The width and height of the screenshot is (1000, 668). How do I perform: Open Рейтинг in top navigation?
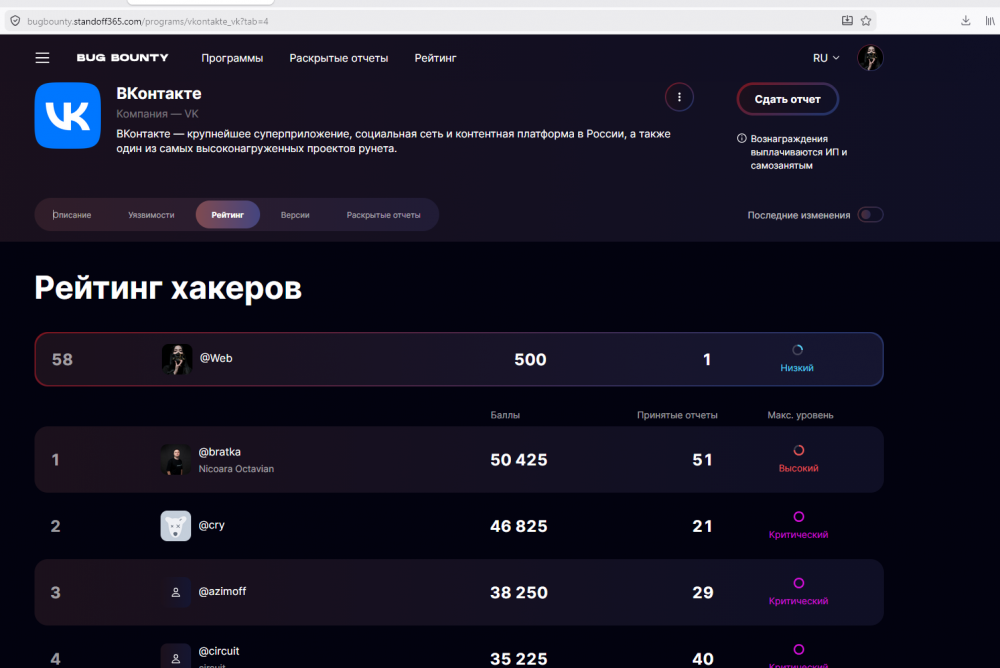pos(436,58)
